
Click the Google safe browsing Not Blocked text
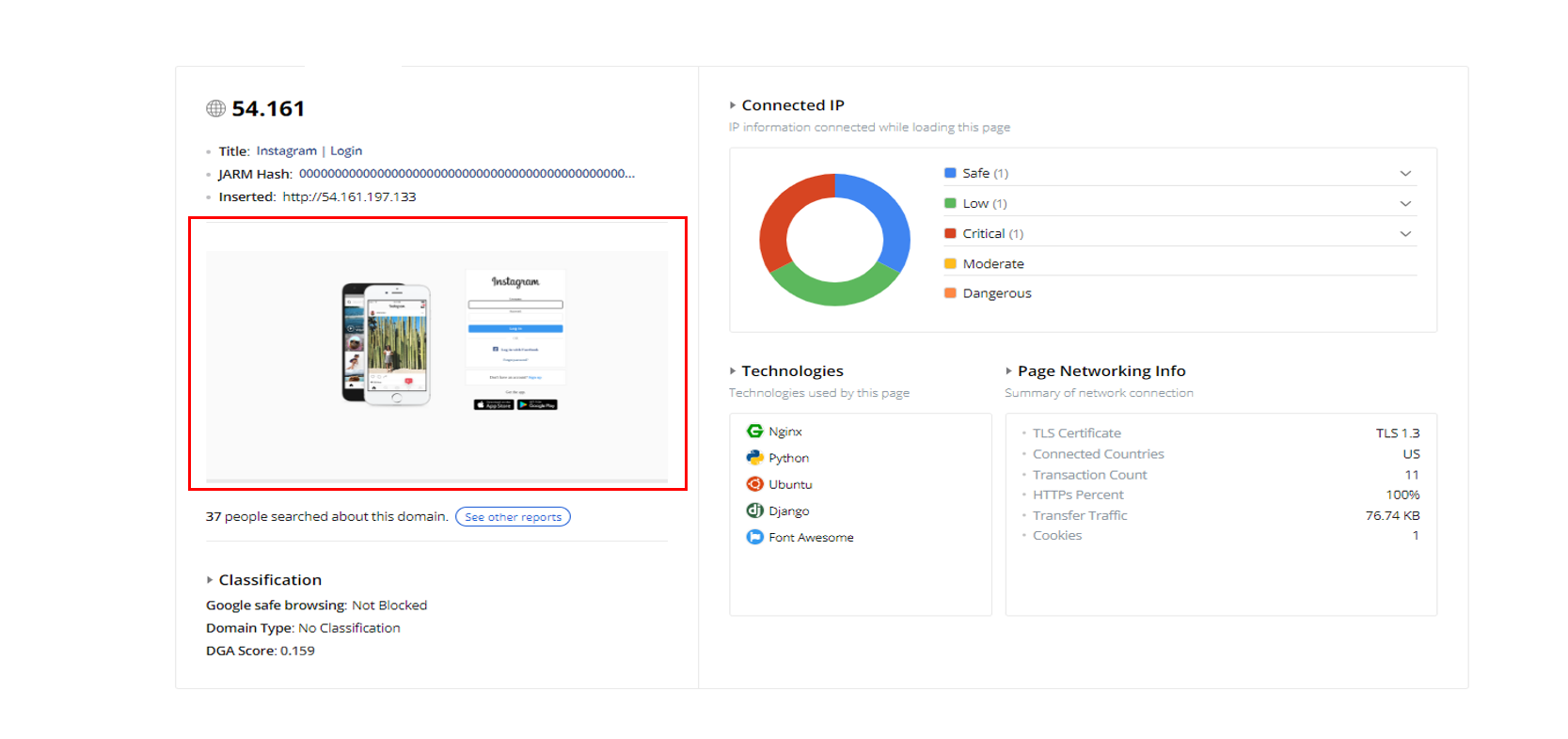(x=316, y=605)
